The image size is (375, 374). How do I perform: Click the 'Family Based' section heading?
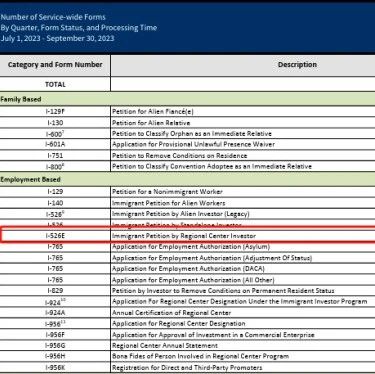point(21,99)
